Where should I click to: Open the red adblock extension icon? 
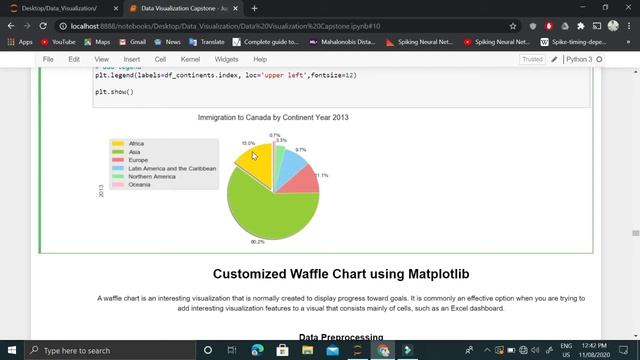click(x=549, y=26)
